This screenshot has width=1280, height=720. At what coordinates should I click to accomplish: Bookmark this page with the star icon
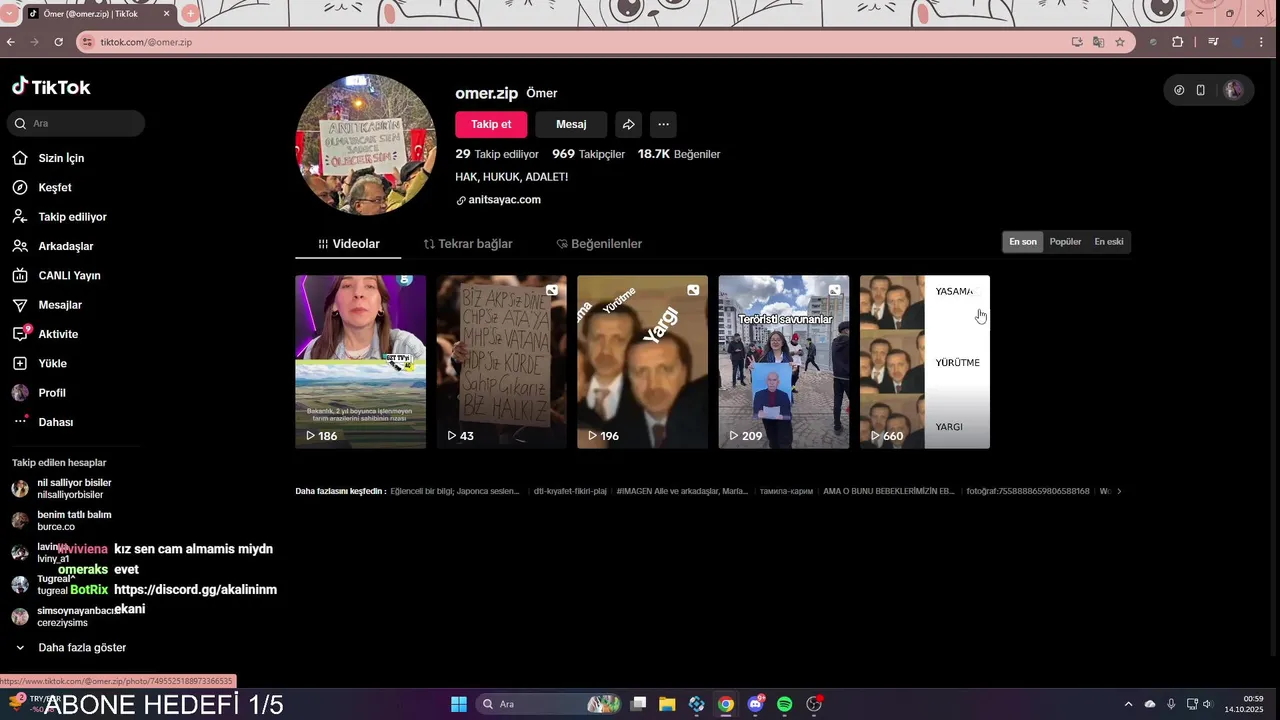point(1120,42)
